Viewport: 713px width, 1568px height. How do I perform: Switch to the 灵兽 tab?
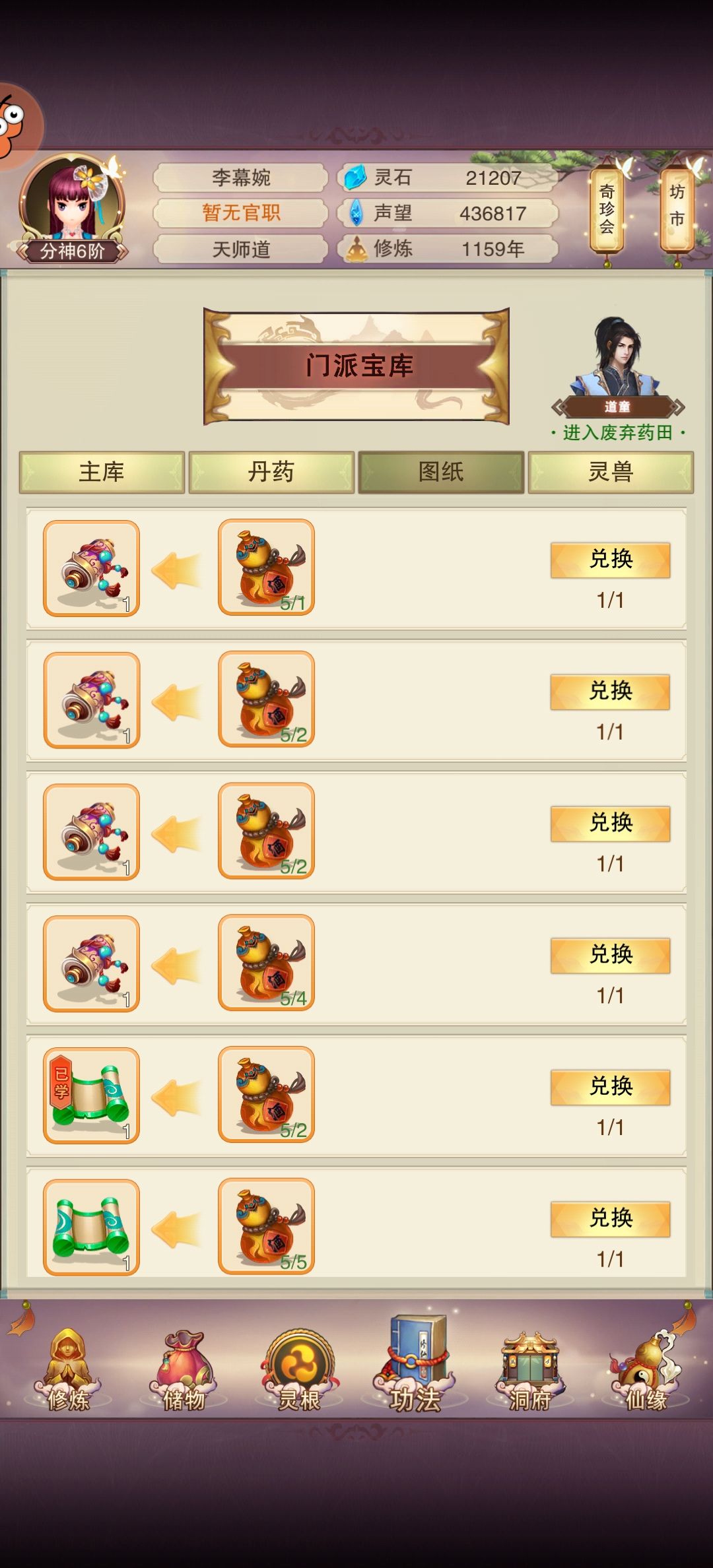tap(611, 472)
